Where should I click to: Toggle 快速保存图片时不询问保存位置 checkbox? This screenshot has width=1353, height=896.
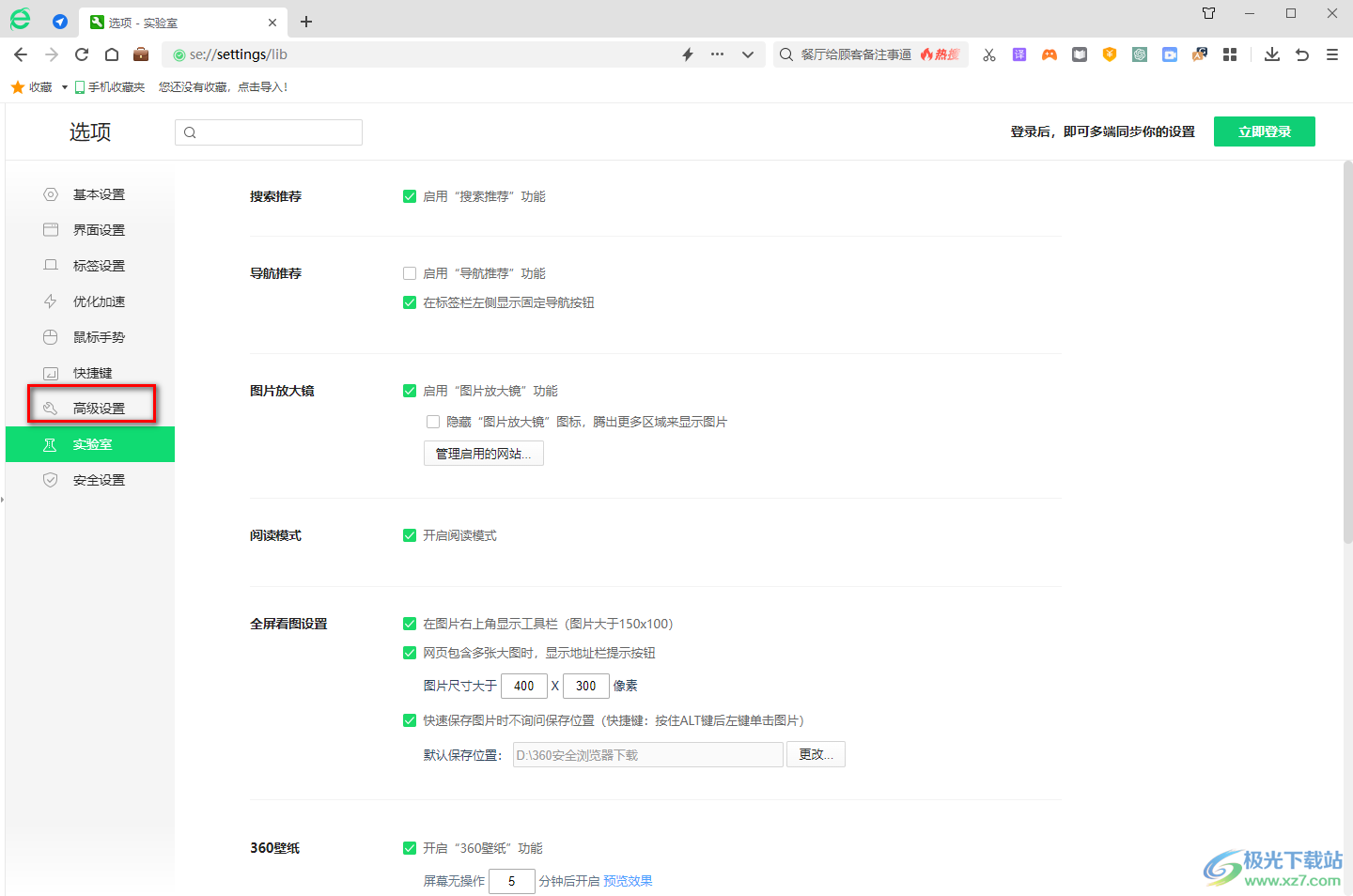coord(410,720)
